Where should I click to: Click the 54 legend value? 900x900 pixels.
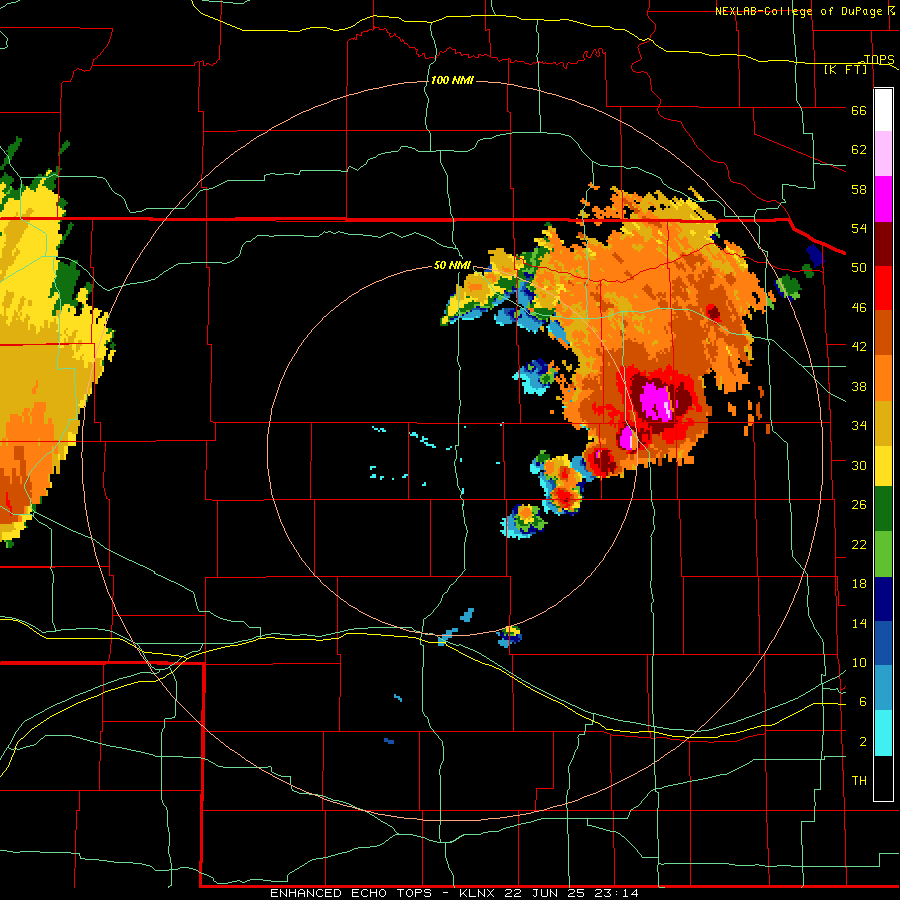[x=859, y=228]
